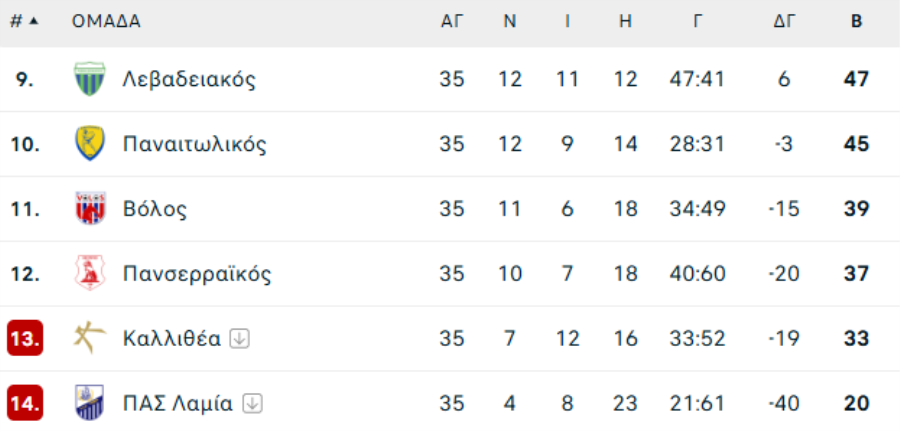Click the Παναιτωλικός yellow shield logo
Screen dimensions: 900x431
pos(90,143)
